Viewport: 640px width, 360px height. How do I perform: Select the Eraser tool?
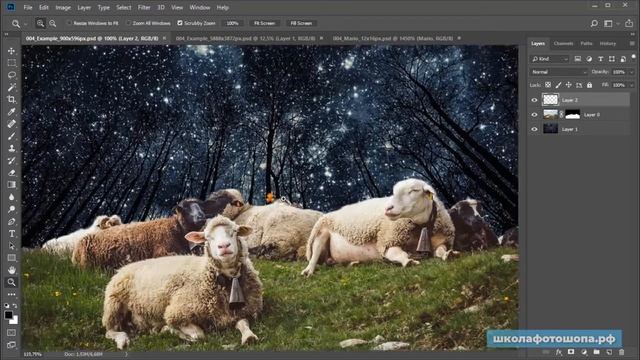[x=11, y=173]
